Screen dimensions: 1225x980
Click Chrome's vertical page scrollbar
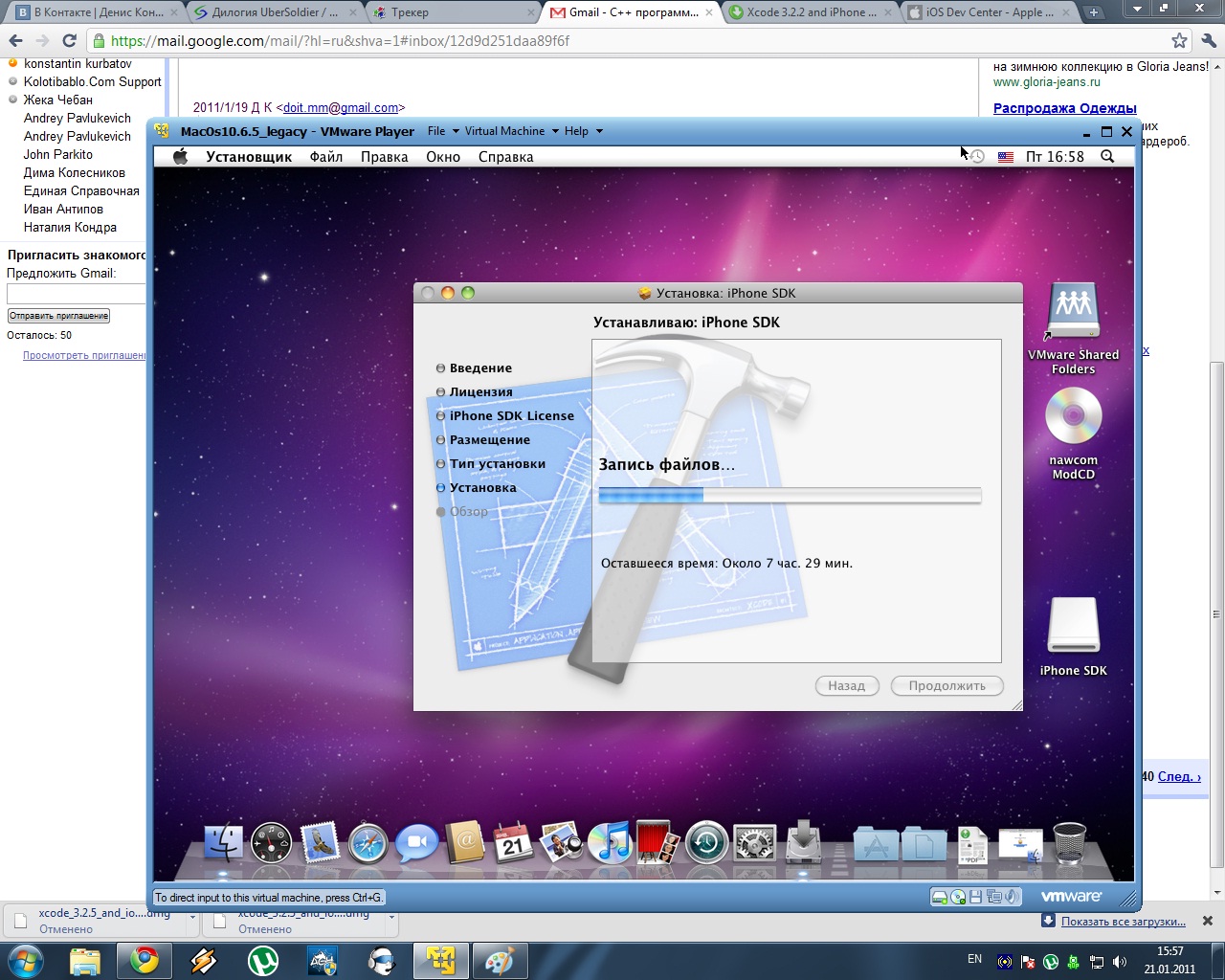(1216, 612)
